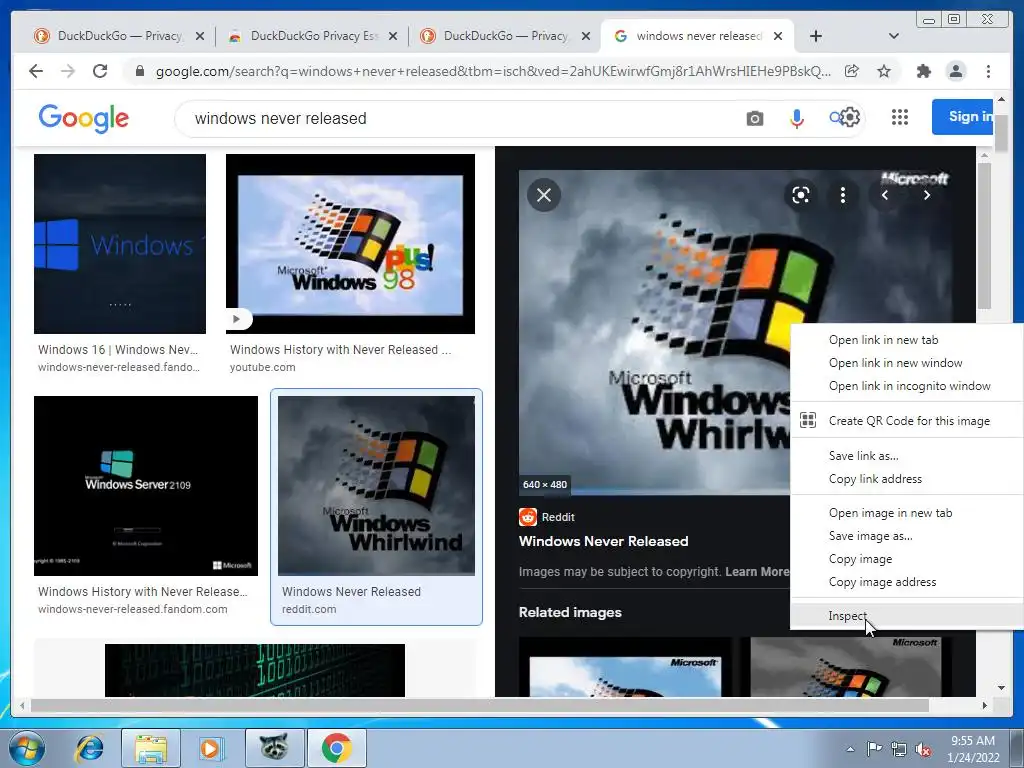Click the Learn More copyright link
Screen dimensions: 1024x768
click(x=758, y=571)
